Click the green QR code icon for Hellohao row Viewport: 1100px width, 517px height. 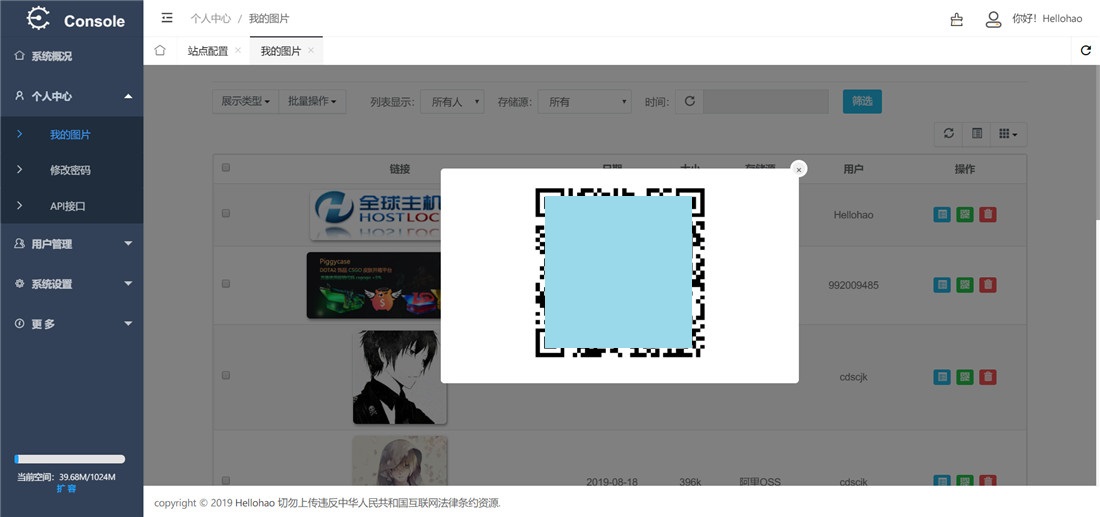(x=964, y=214)
